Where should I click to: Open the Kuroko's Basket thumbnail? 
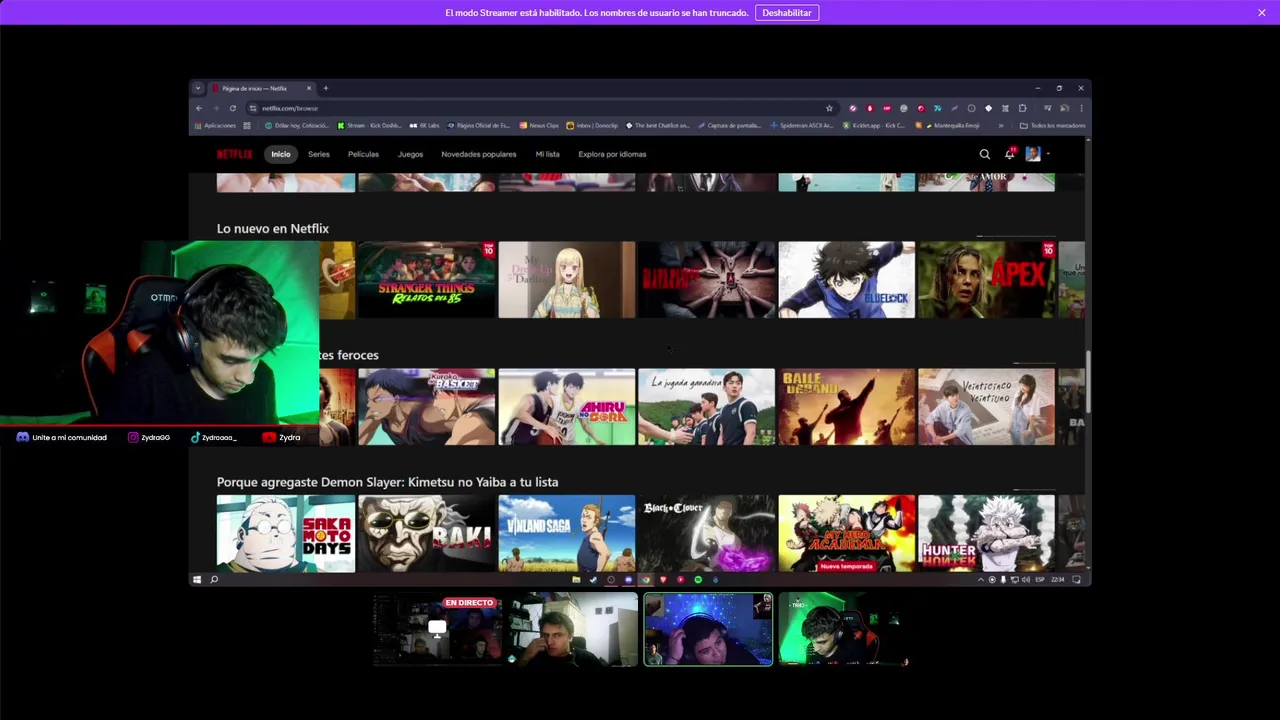pos(426,407)
